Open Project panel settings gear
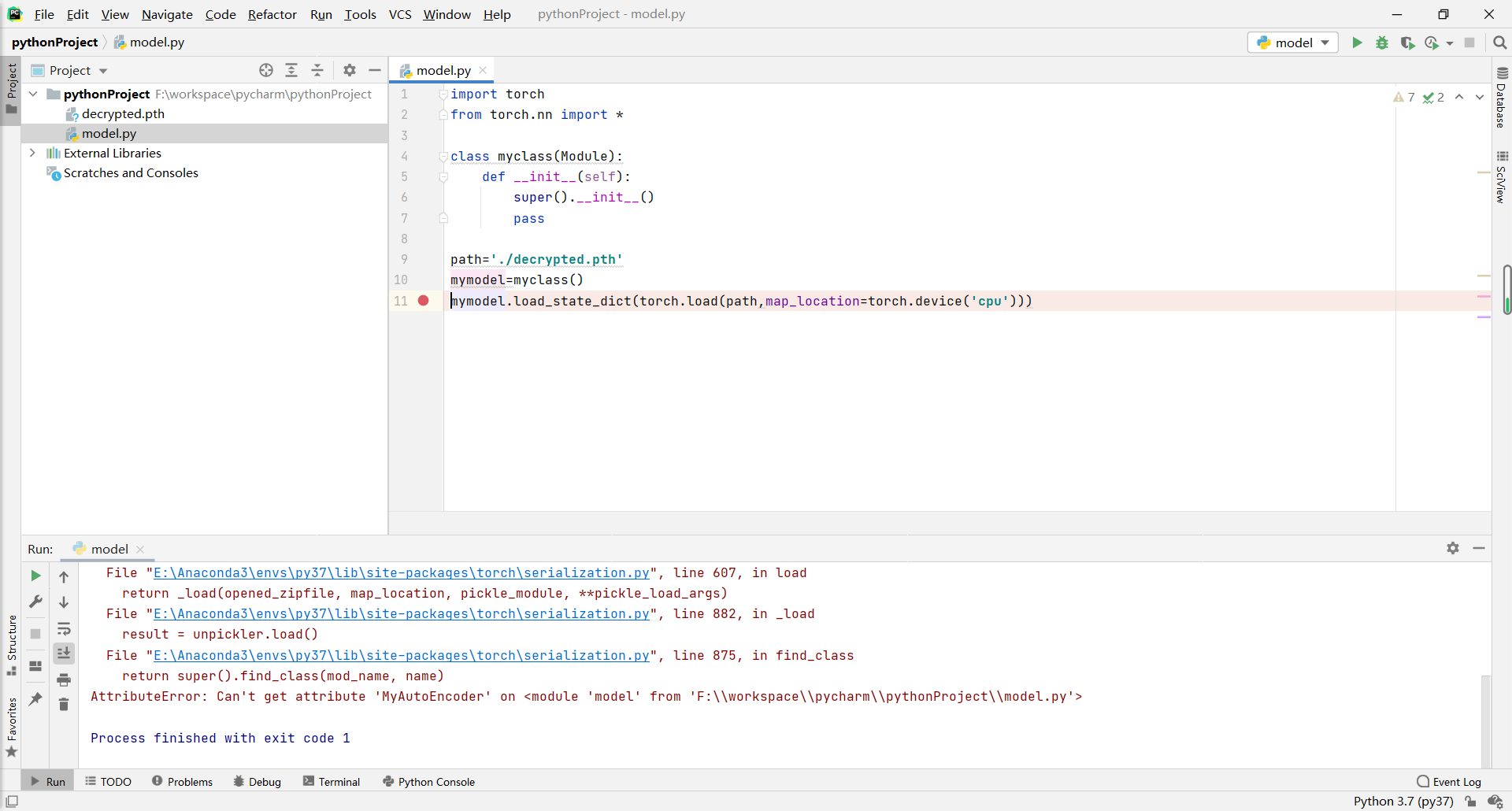 click(x=350, y=70)
